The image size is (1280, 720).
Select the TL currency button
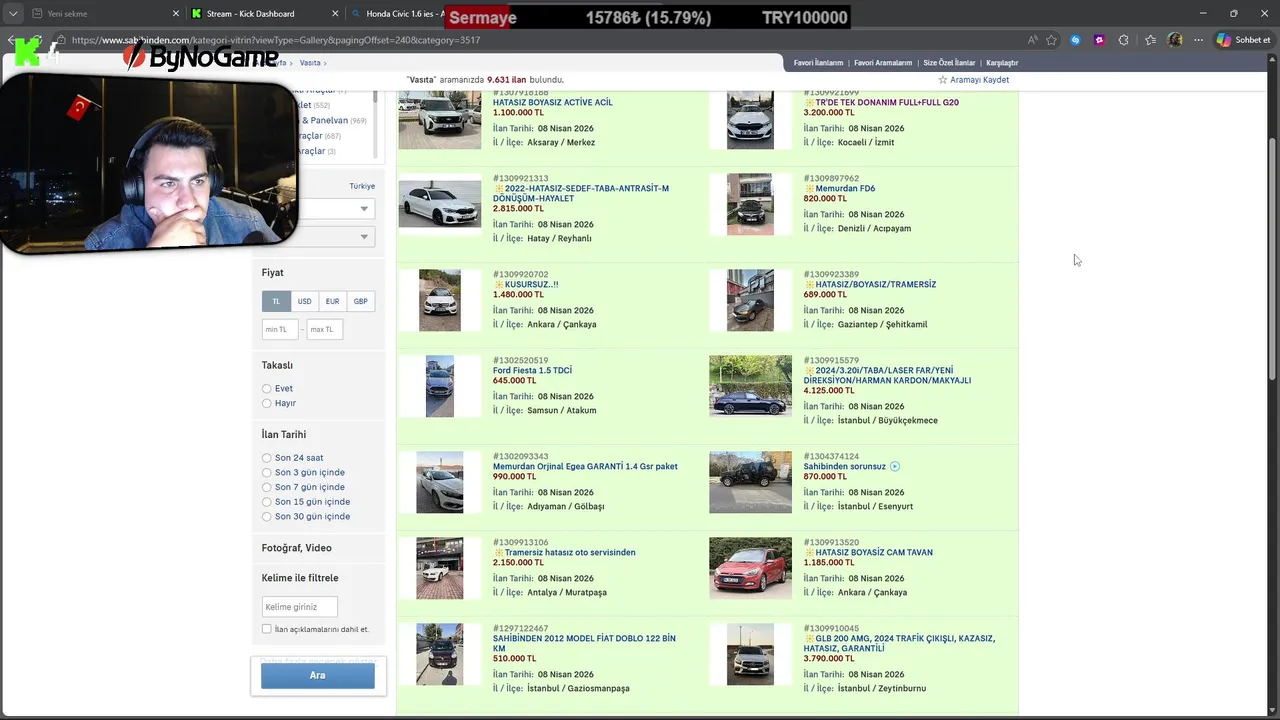click(276, 301)
